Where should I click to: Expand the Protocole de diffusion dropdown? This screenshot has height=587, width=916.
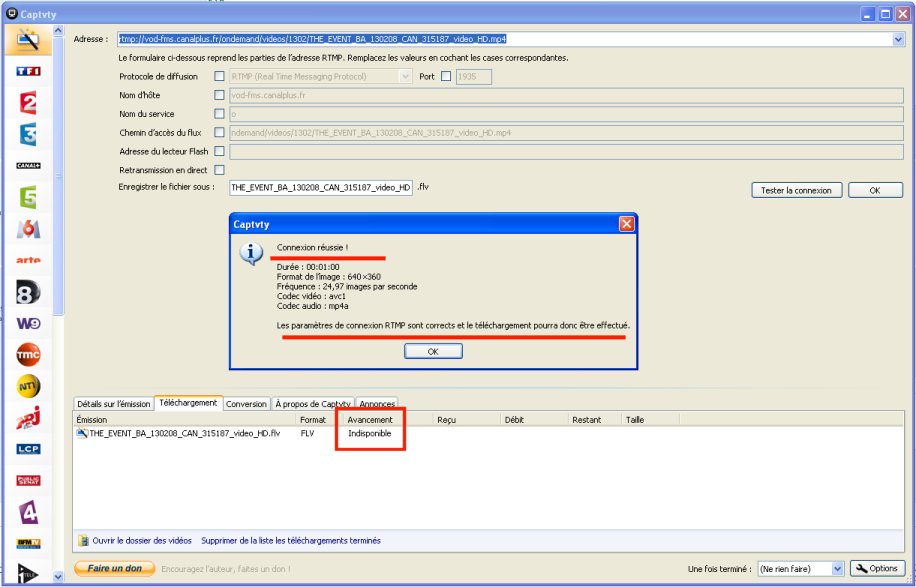(405, 76)
